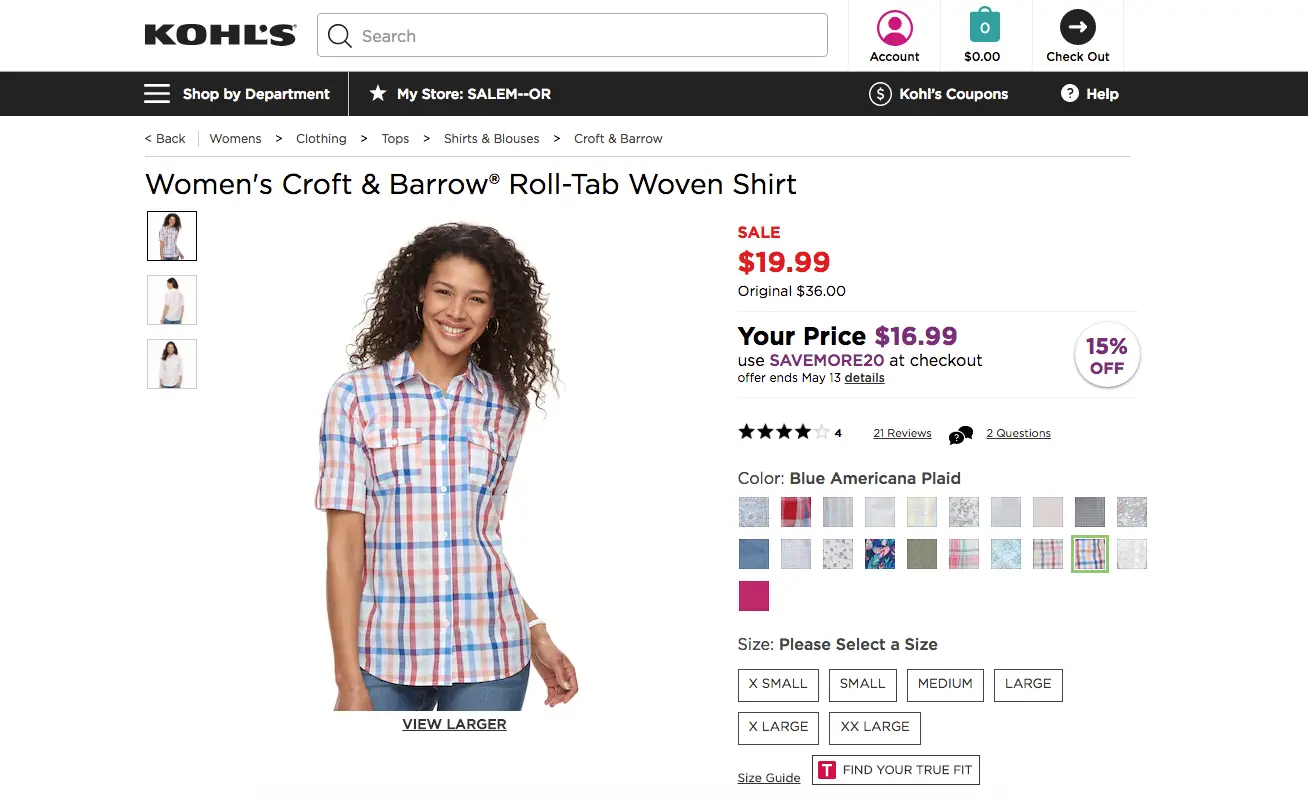
Task: Click the Help question mark icon
Action: click(x=1069, y=94)
